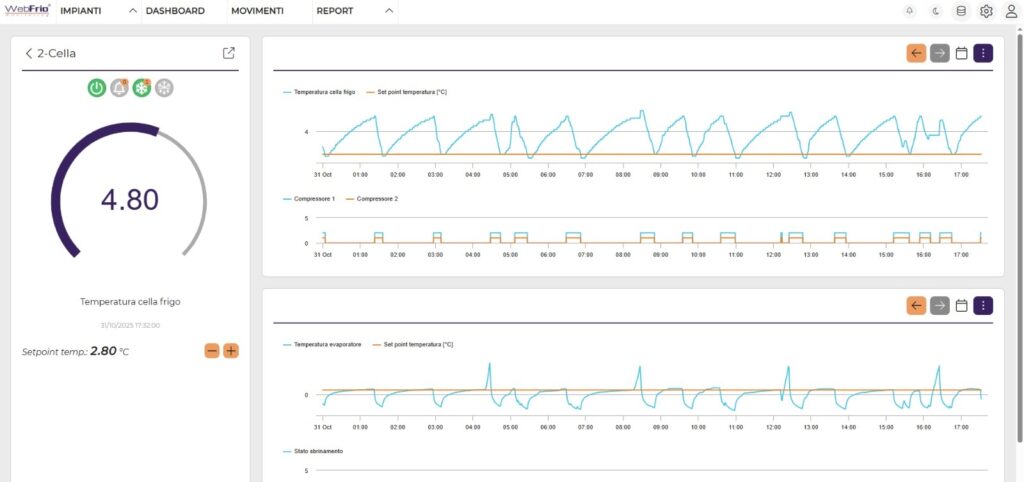
Task: Open three-dot options menu on top chart
Action: point(984,53)
